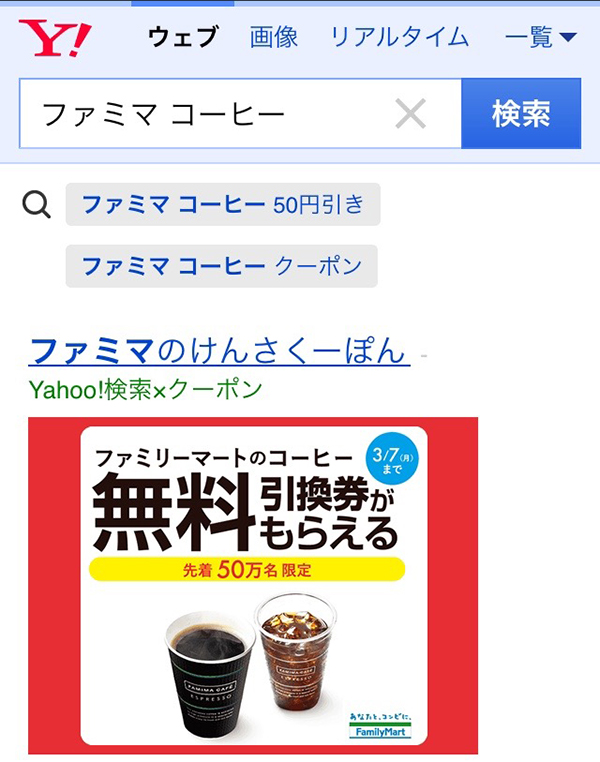Clear the search field with X icon
This screenshot has height=762, width=600.
click(x=411, y=114)
